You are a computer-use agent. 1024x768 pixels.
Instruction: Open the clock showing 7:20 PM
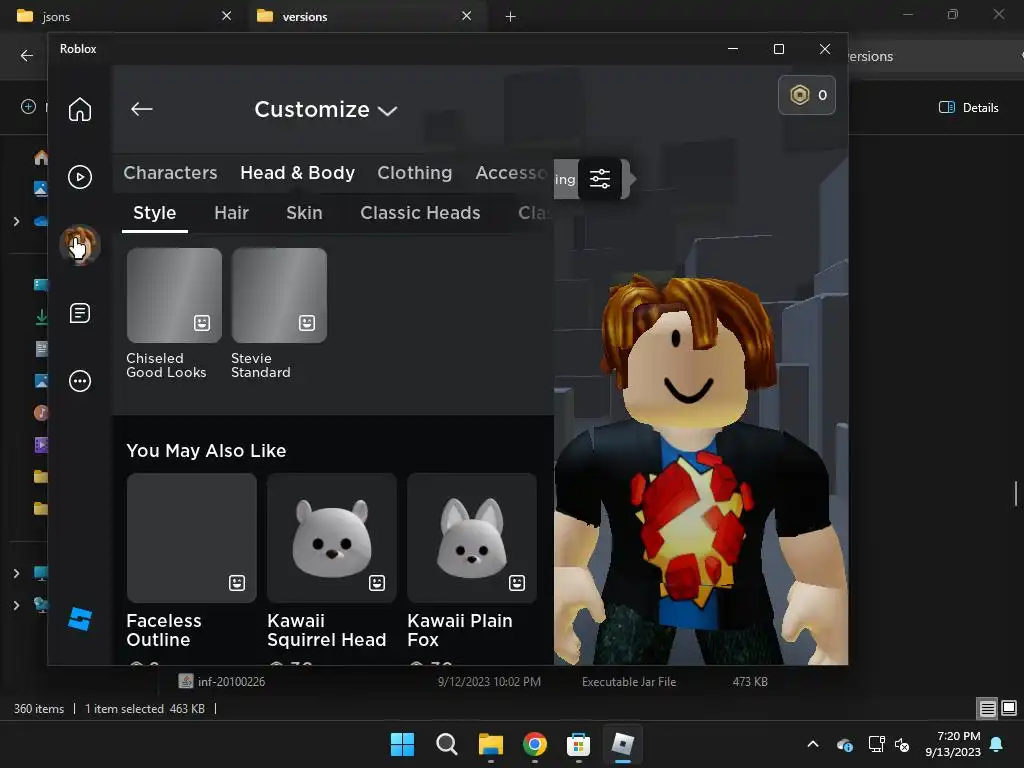[953, 744]
